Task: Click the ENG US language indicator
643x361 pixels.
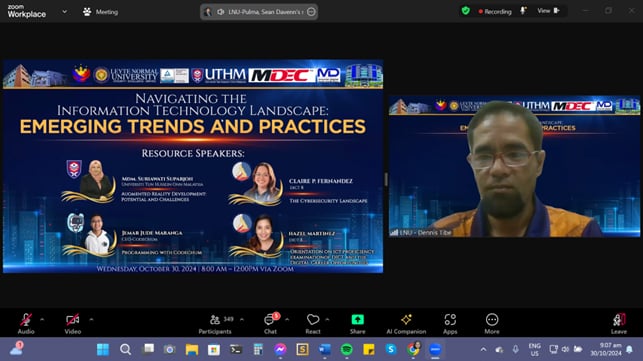Action: pyautogui.click(x=534, y=350)
